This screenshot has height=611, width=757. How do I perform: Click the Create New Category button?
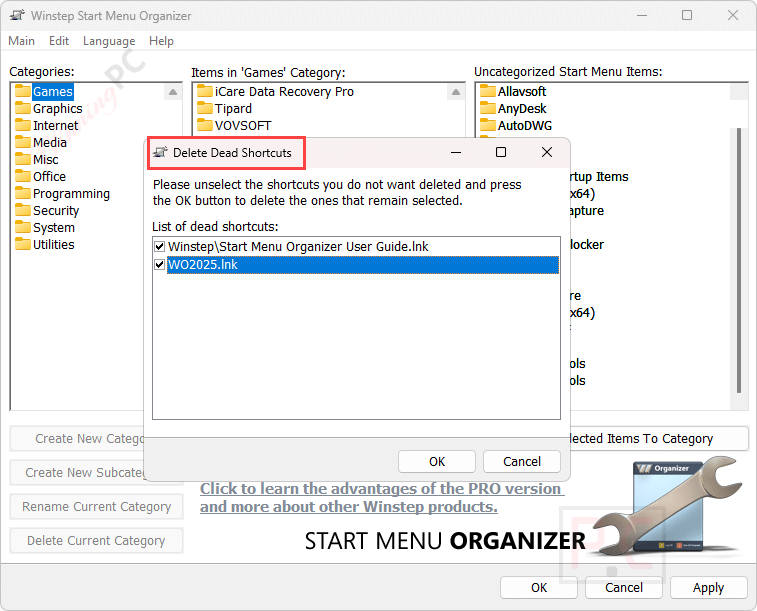tap(77, 439)
